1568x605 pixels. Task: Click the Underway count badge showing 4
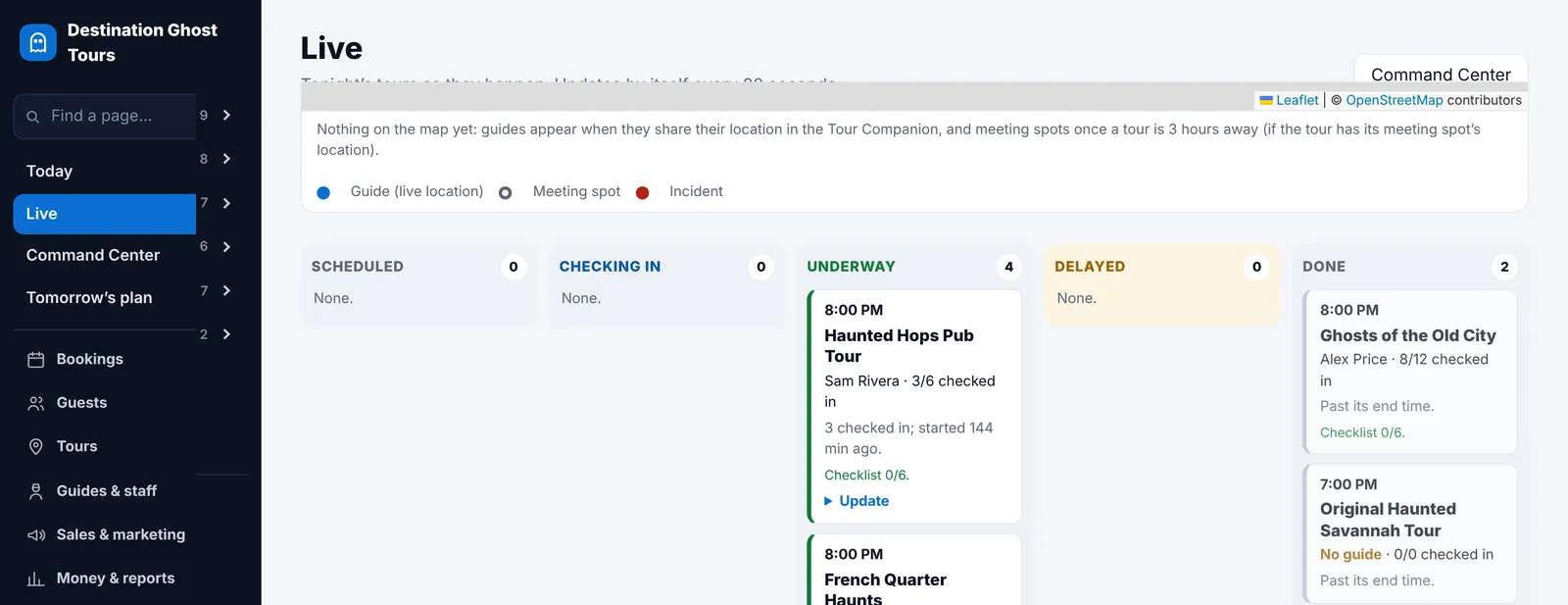(1009, 267)
